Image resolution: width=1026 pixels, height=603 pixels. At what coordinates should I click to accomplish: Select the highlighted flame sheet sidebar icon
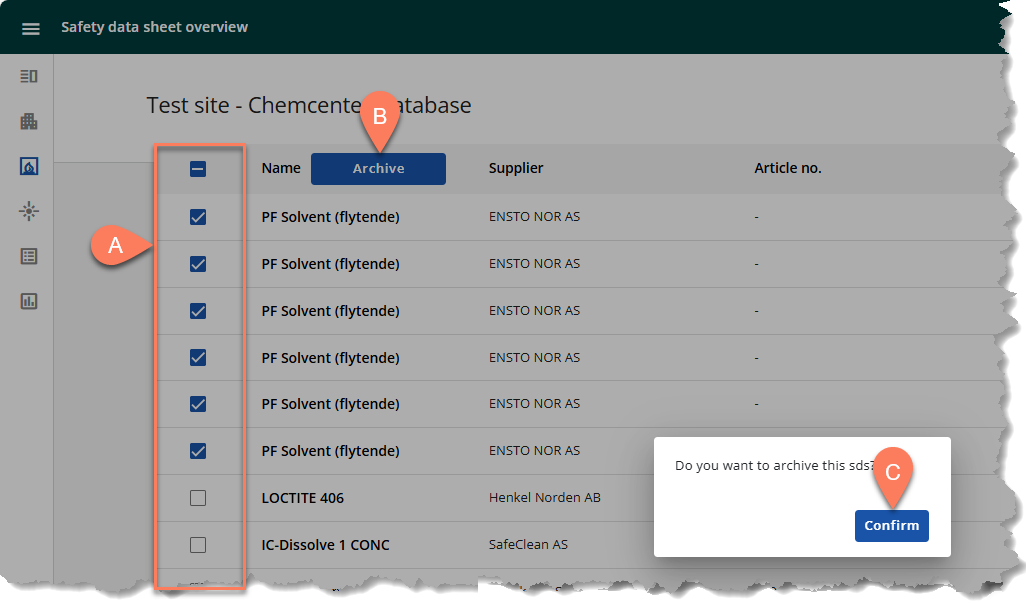pyautogui.click(x=29, y=166)
